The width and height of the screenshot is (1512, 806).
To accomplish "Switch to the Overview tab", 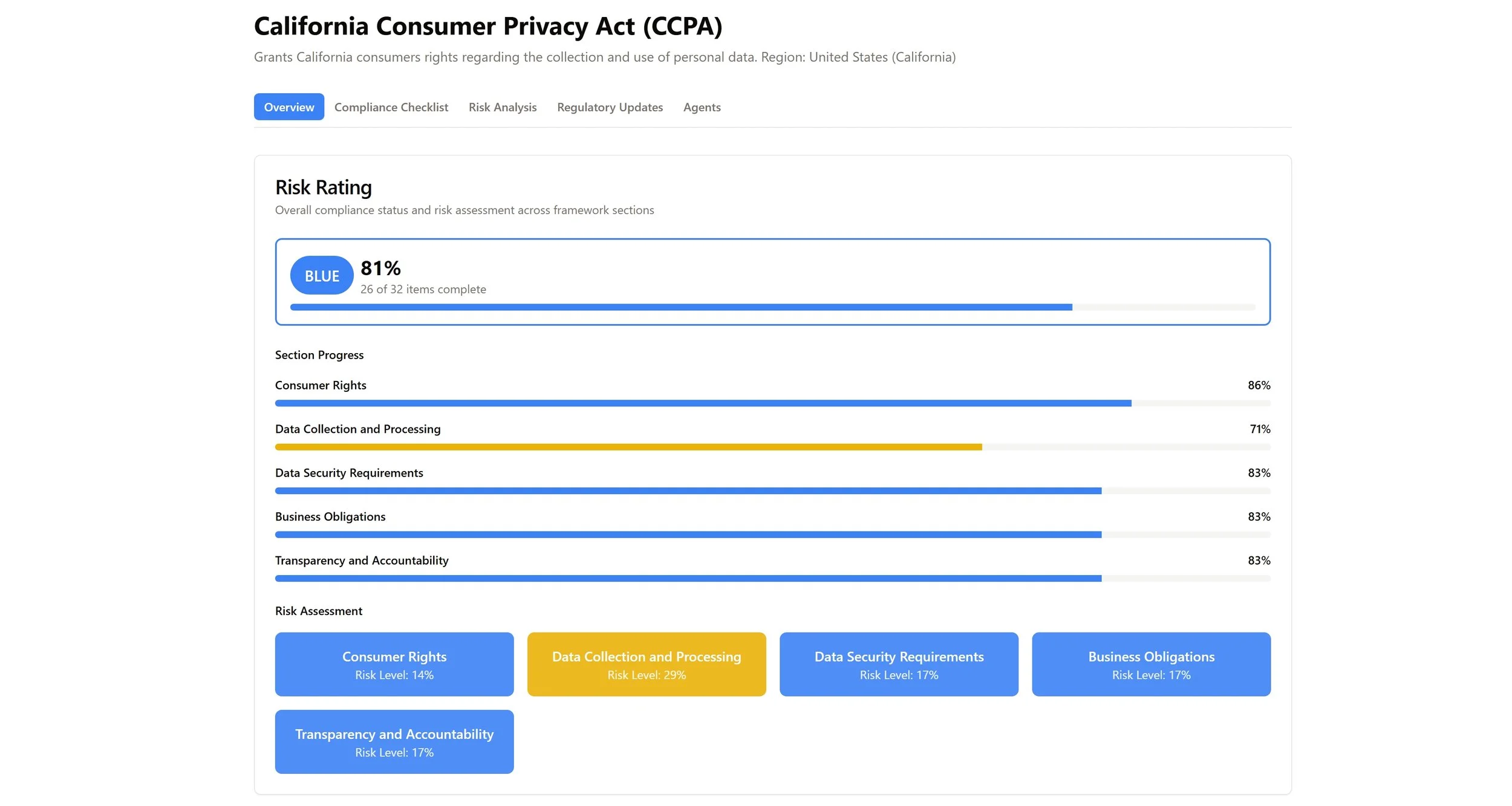I will (288, 107).
